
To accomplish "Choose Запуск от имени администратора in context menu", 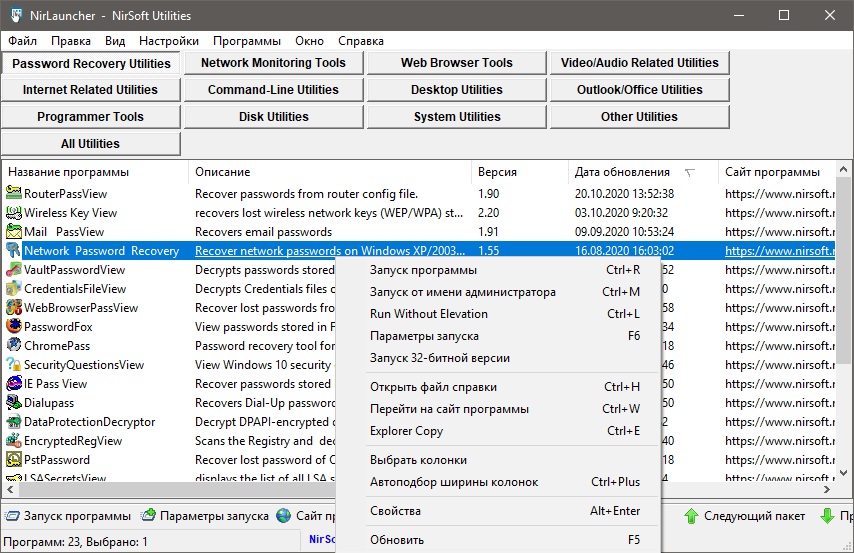I will point(462,292).
